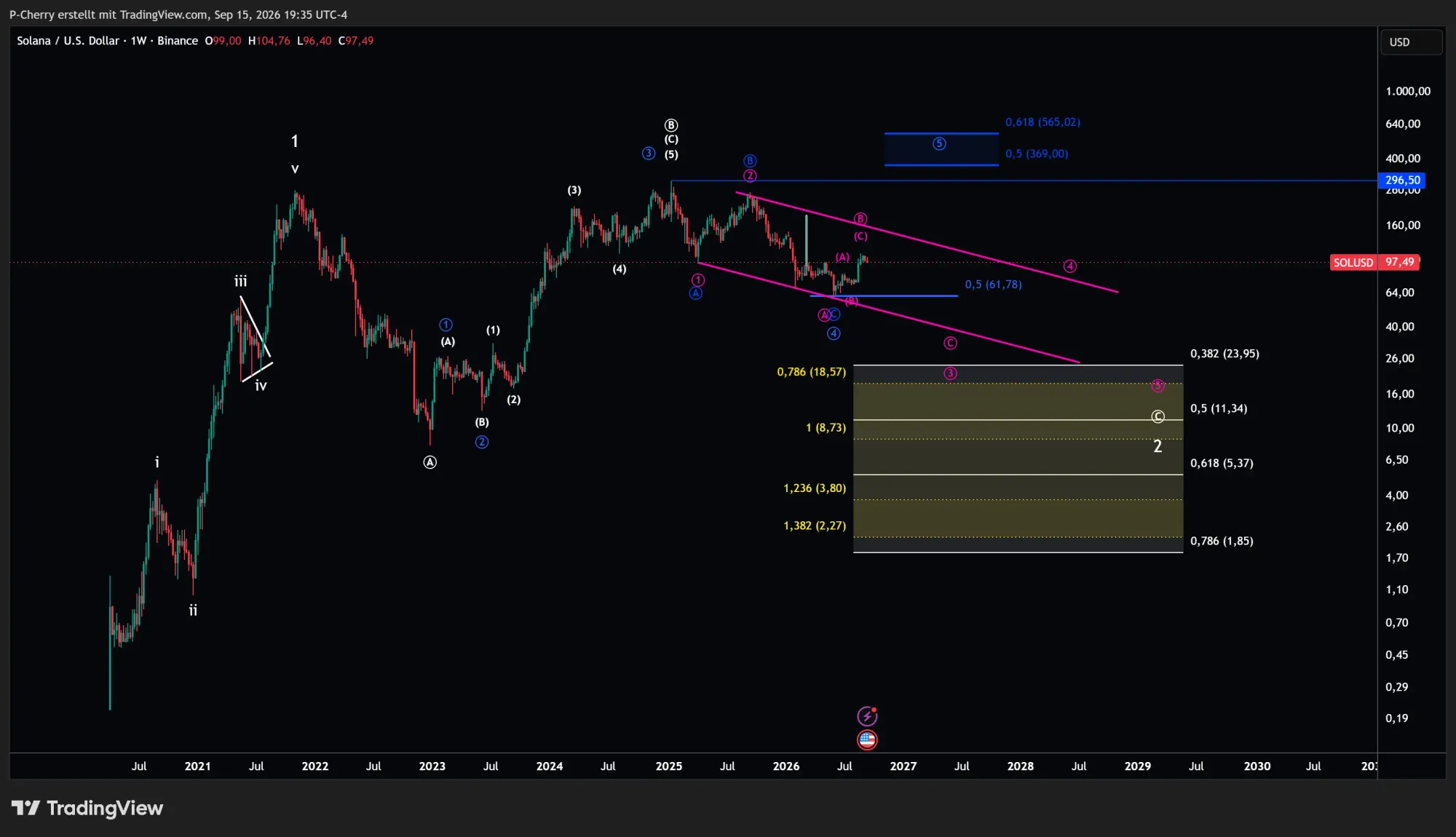Click the P-Cherry erstellt mit TradingView.com caption
This screenshot has width=1456, height=837.
(x=178, y=15)
